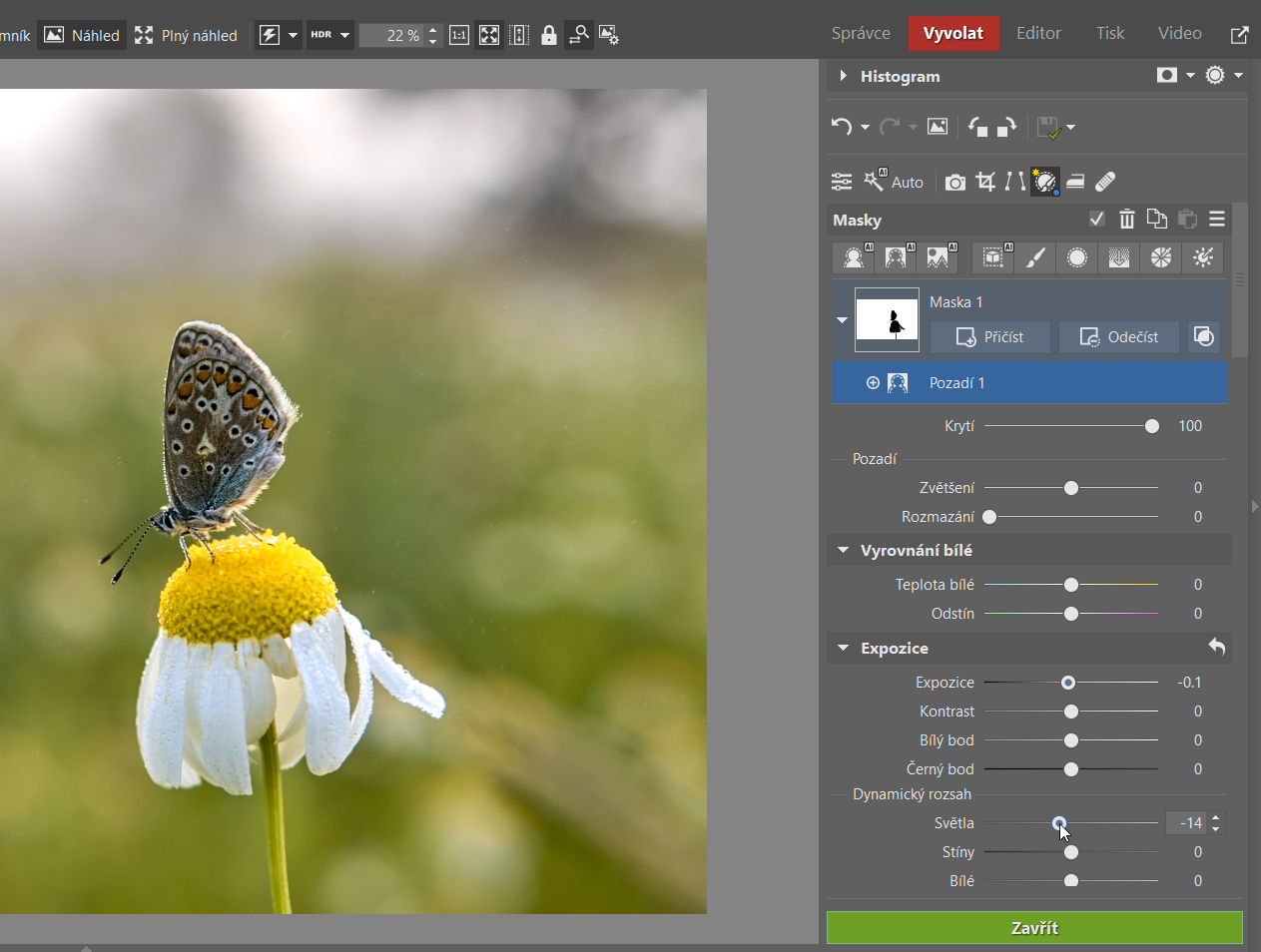This screenshot has height=952, width=1261.
Task: Toggle the zoom lock icon
Action: tap(549, 35)
